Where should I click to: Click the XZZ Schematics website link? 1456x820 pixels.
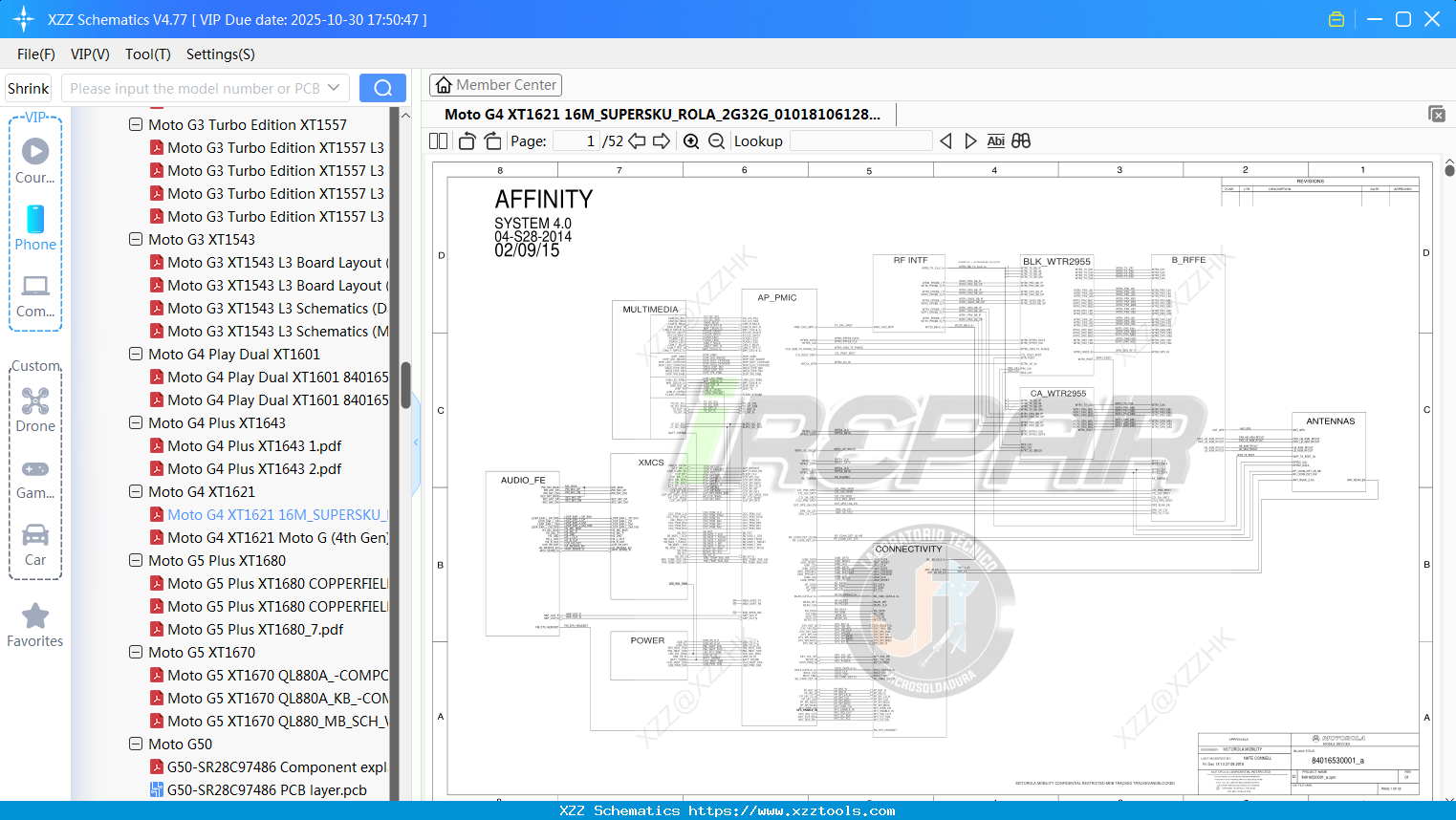(728, 809)
